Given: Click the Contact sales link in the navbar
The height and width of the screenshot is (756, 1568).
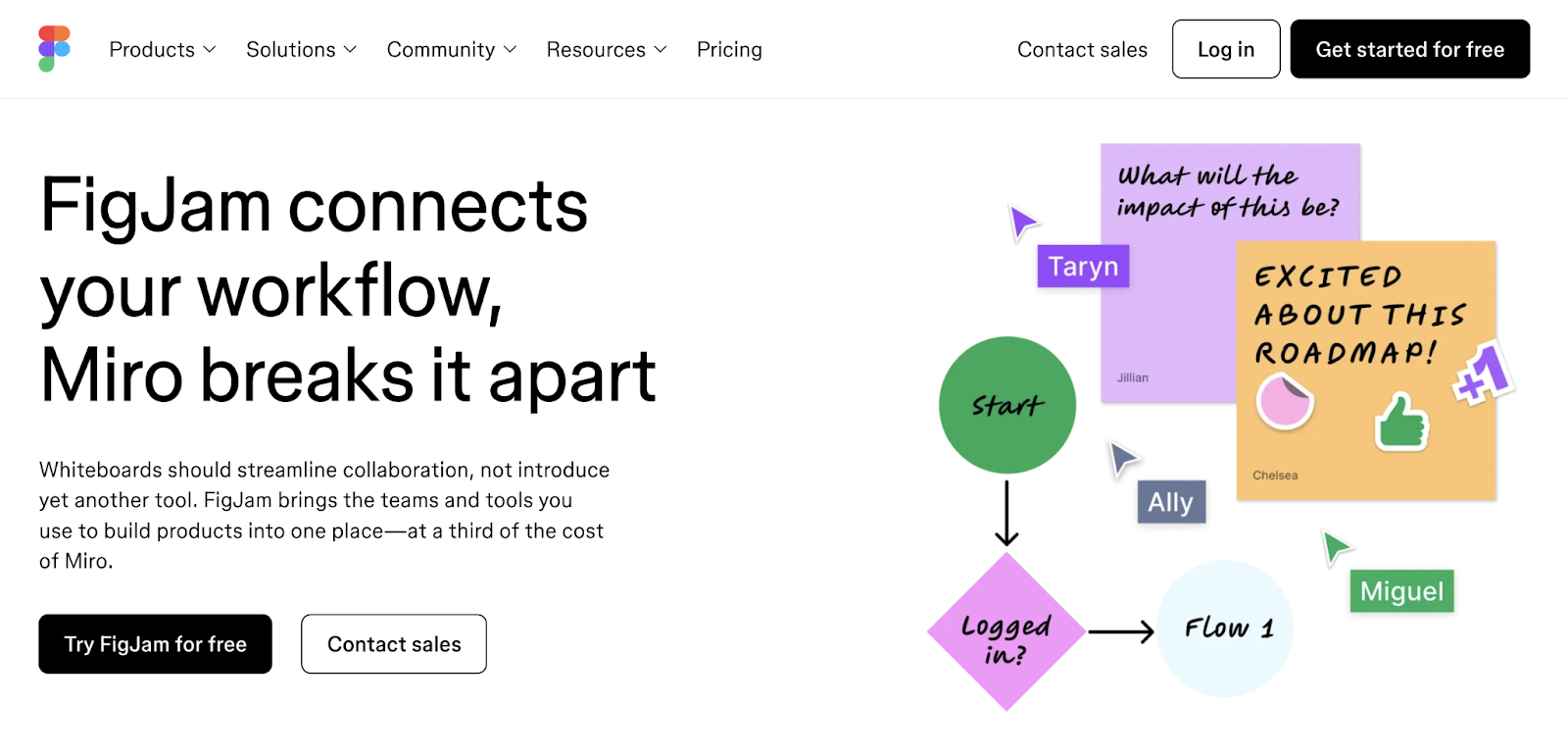Looking at the screenshot, I should pos(1082,49).
